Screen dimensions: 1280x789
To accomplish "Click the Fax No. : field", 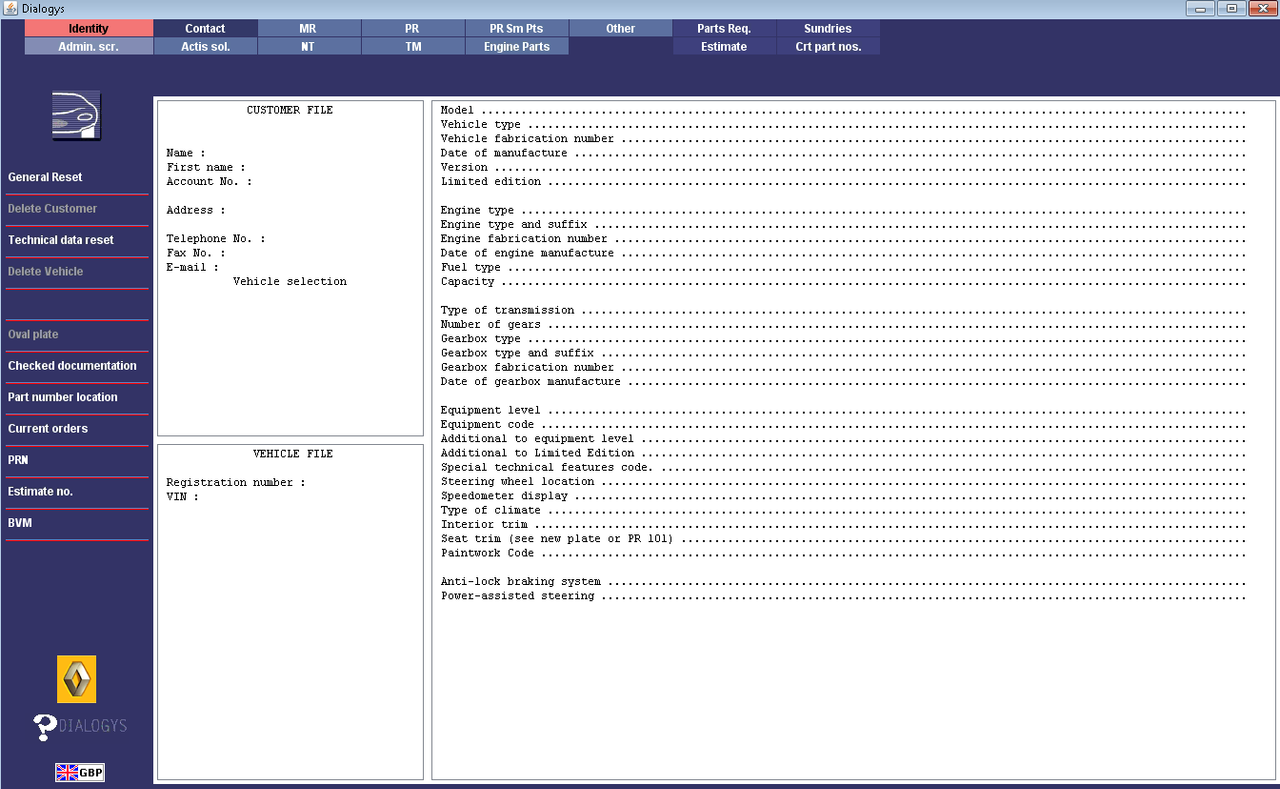I will (196, 253).
